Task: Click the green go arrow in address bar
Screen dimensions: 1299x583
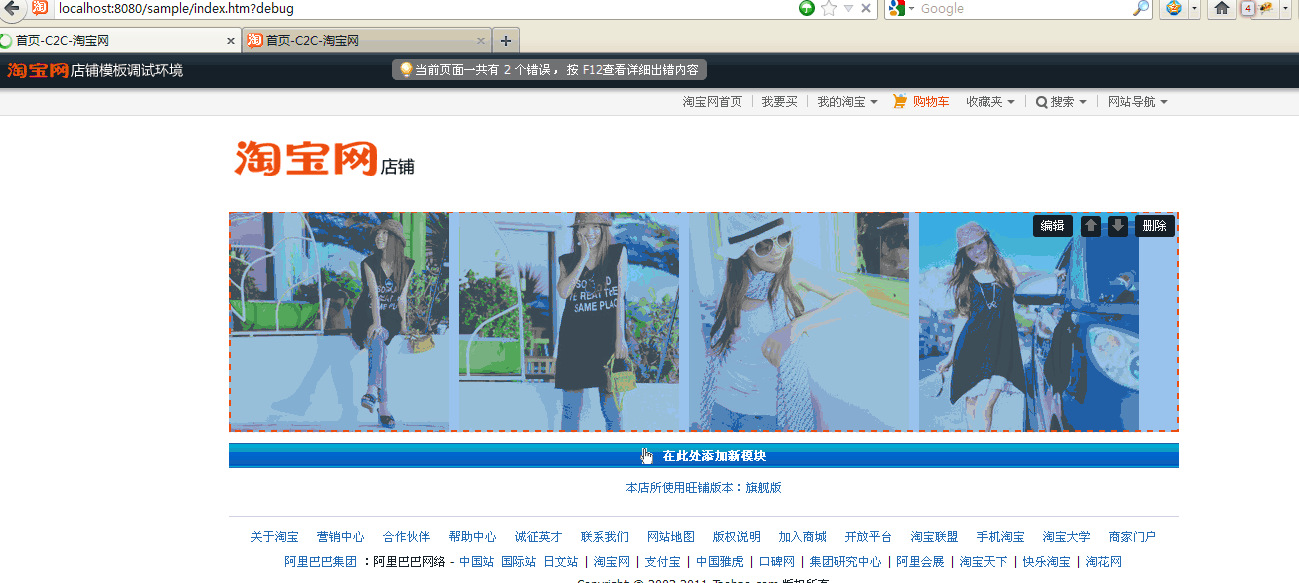Action: point(807,8)
